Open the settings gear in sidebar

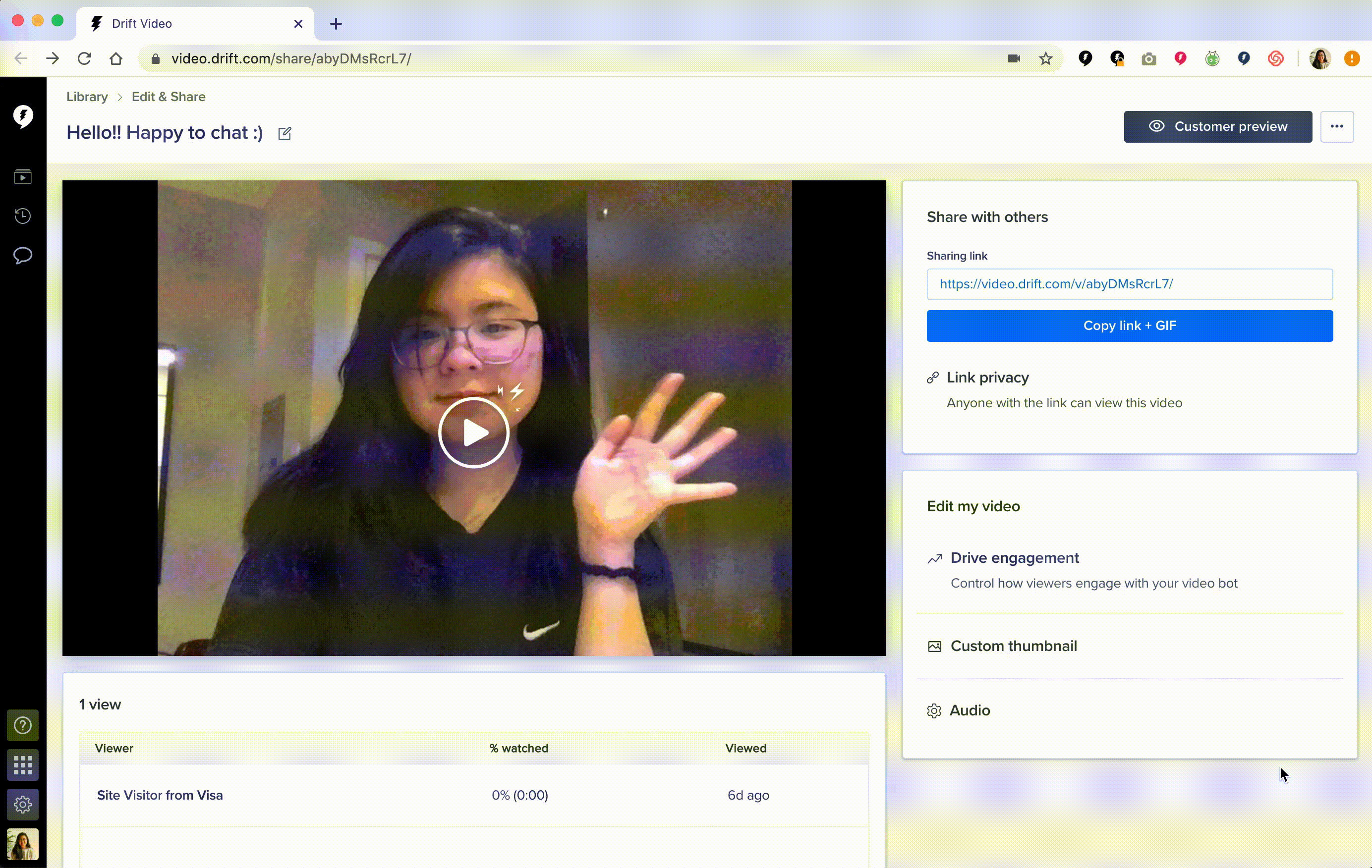pyautogui.click(x=23, y=804)
